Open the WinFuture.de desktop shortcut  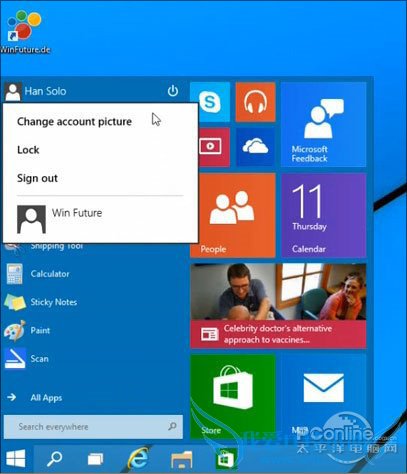coord(25,32)
